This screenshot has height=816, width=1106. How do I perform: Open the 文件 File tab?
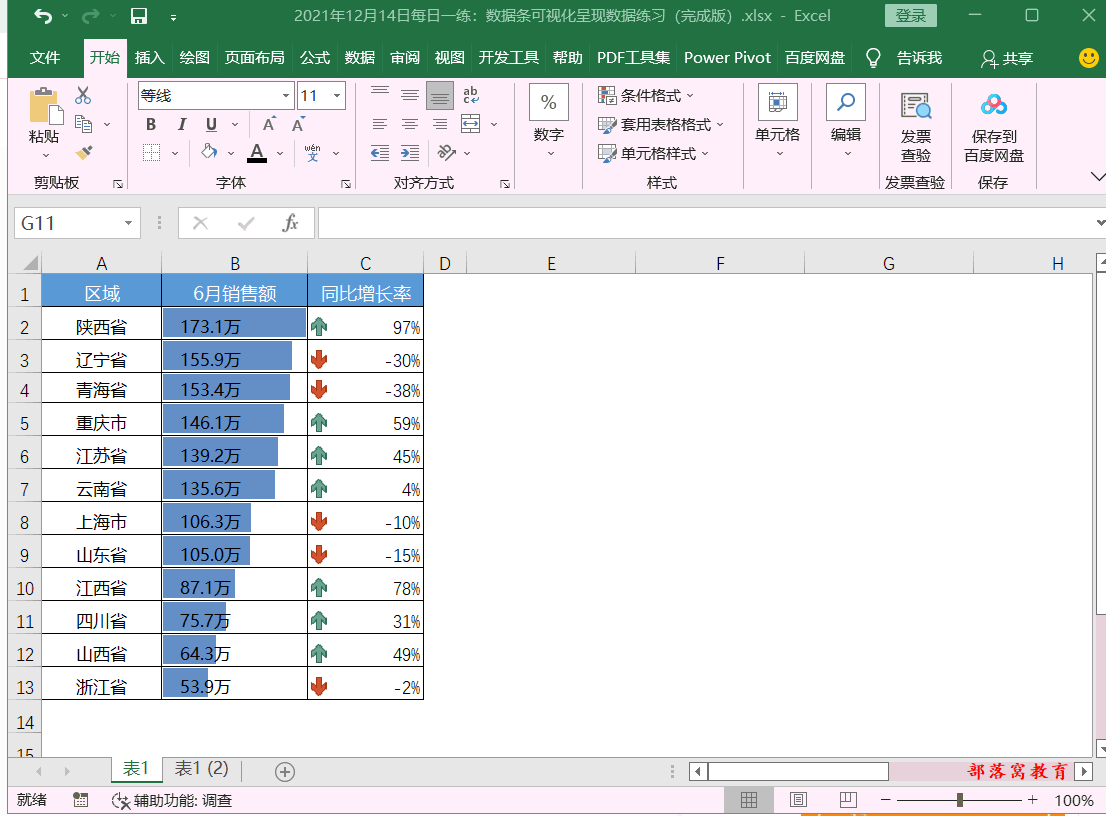click(x=45, y=58)
